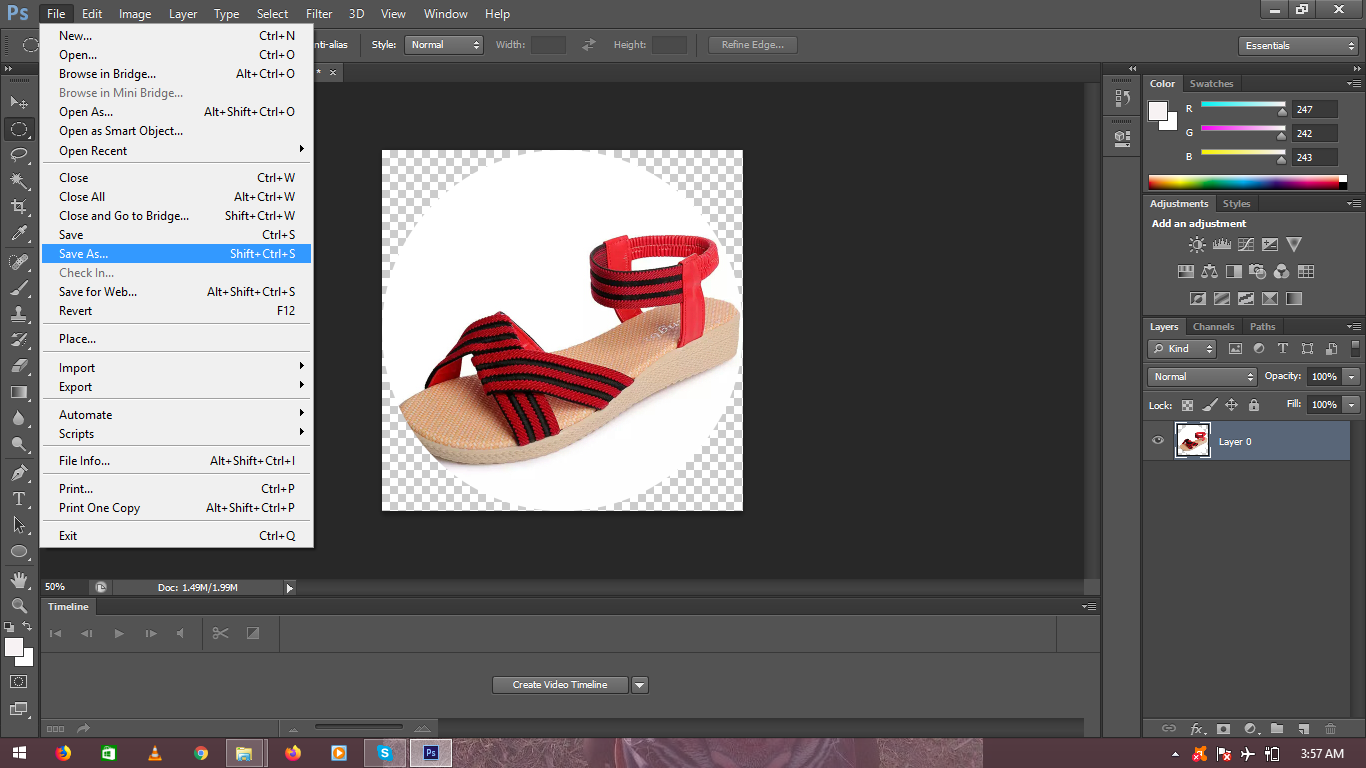Toggle lock position

click(x=1231, y=405)
